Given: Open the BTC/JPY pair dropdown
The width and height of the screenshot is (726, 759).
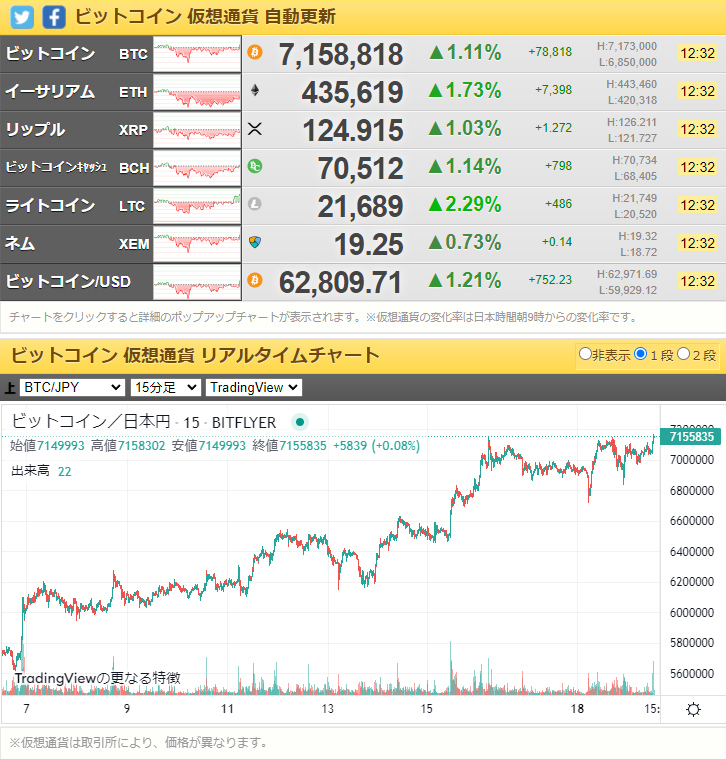Looking at the screenshot, I should 72,387.
